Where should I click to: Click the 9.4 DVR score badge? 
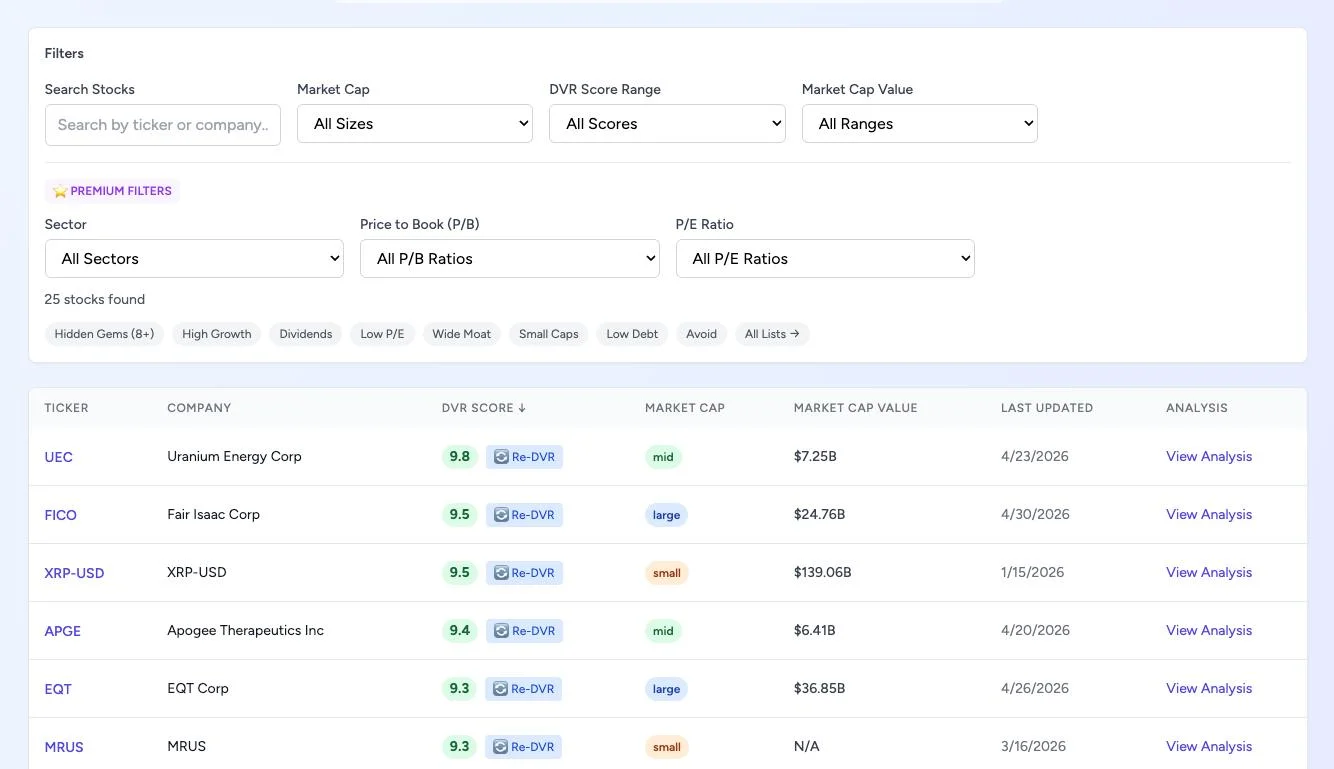(459, 631)
